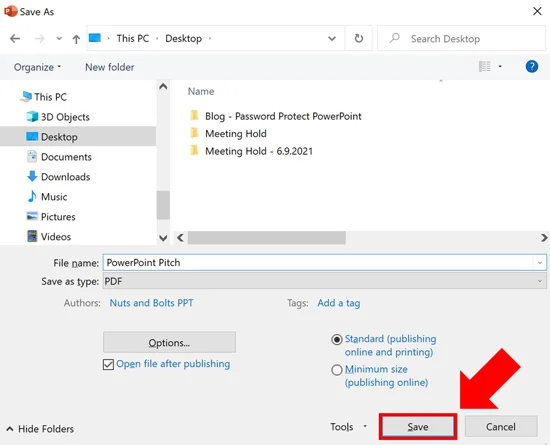
Task: Click into the Search Desktop box
Action: coord(462,39)
